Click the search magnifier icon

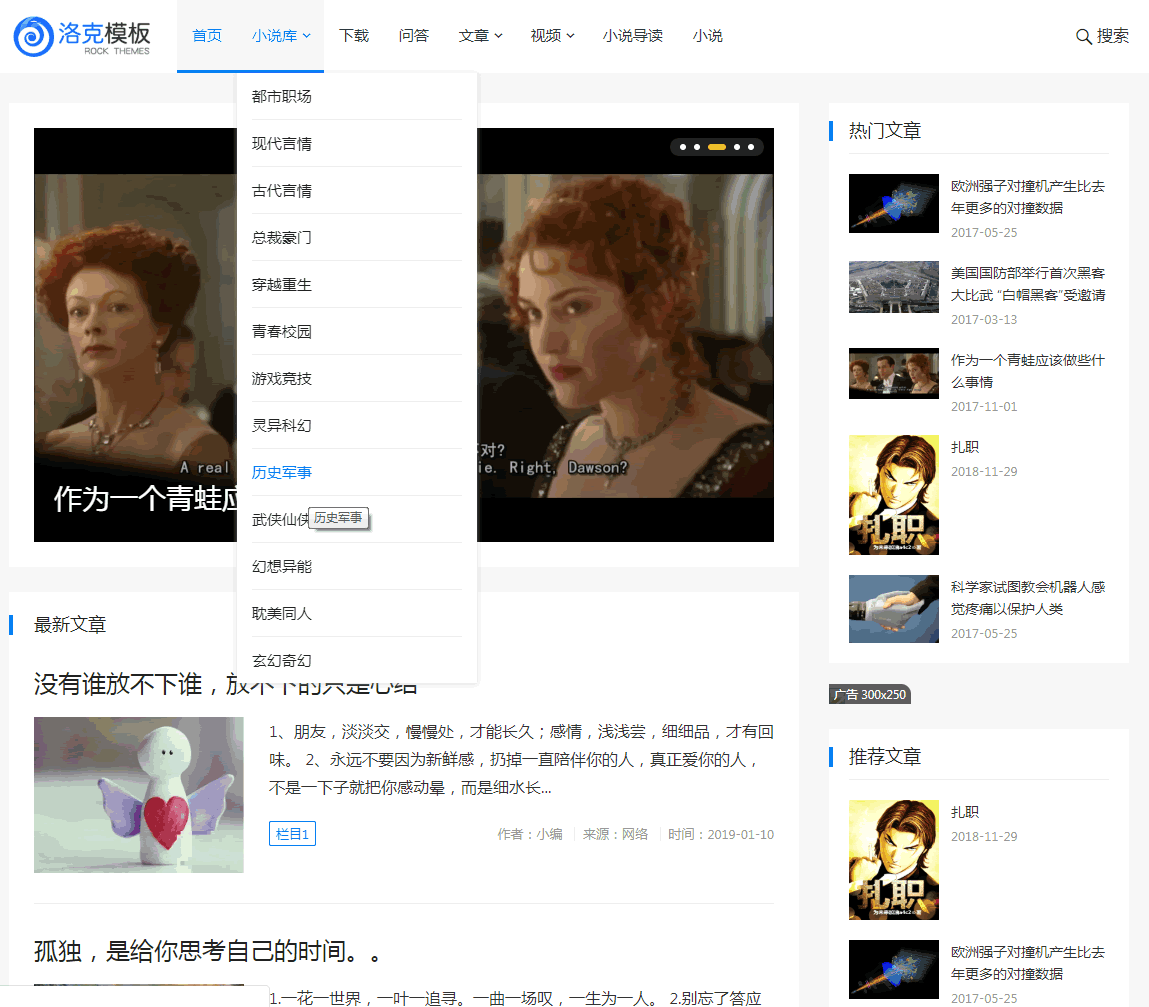click(1083, 37)
